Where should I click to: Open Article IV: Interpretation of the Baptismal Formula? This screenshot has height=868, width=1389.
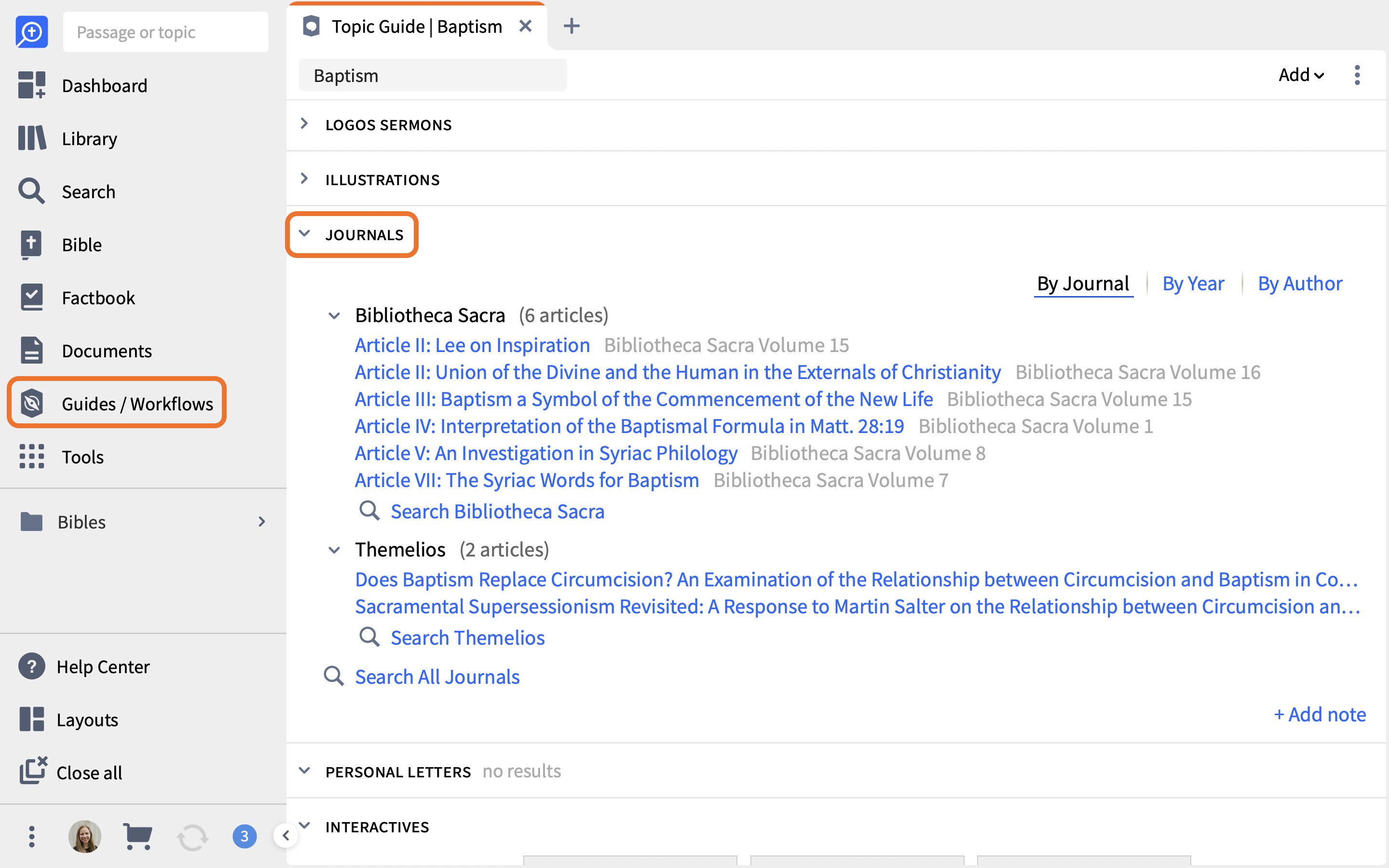[x=629, y=426]
